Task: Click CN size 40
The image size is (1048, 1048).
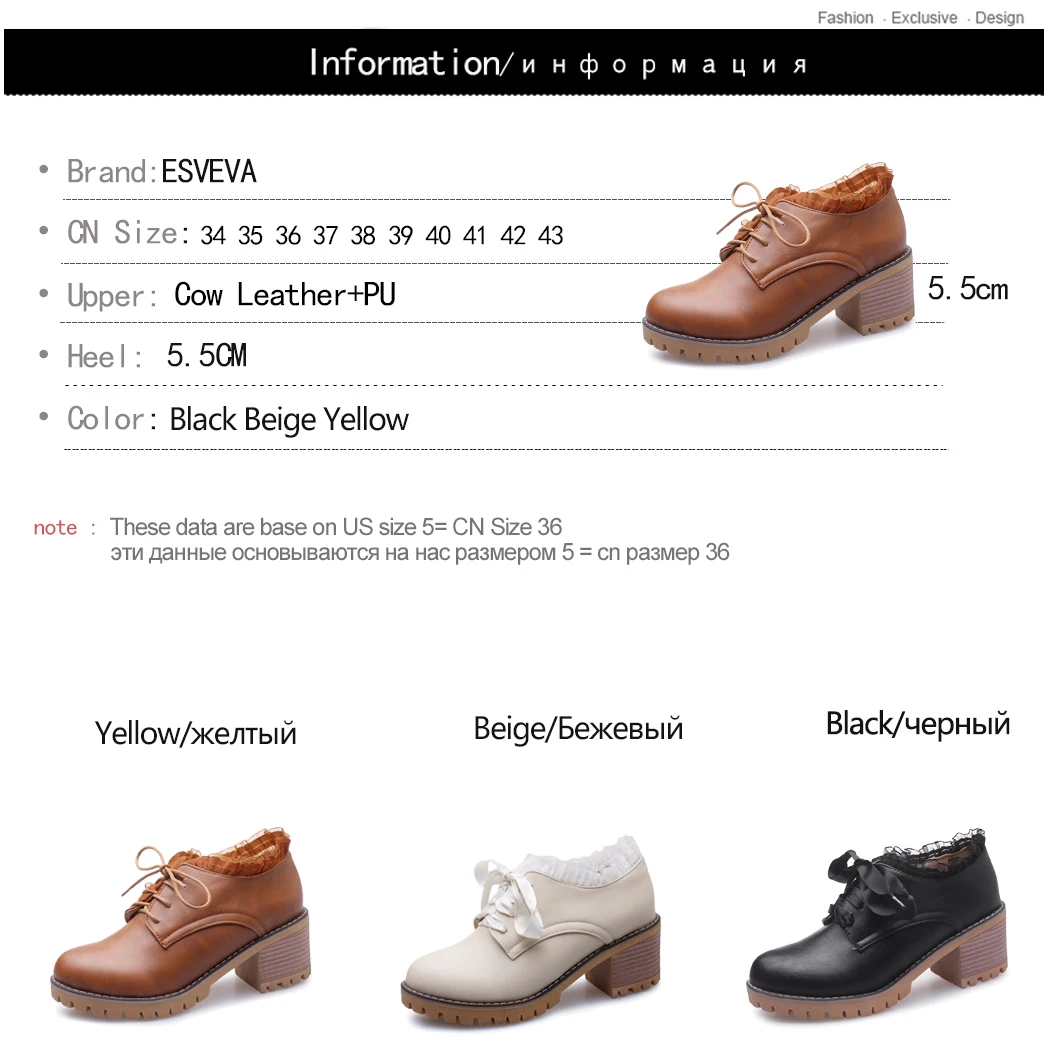Action: pyautogui.click(x=438, y=235)
